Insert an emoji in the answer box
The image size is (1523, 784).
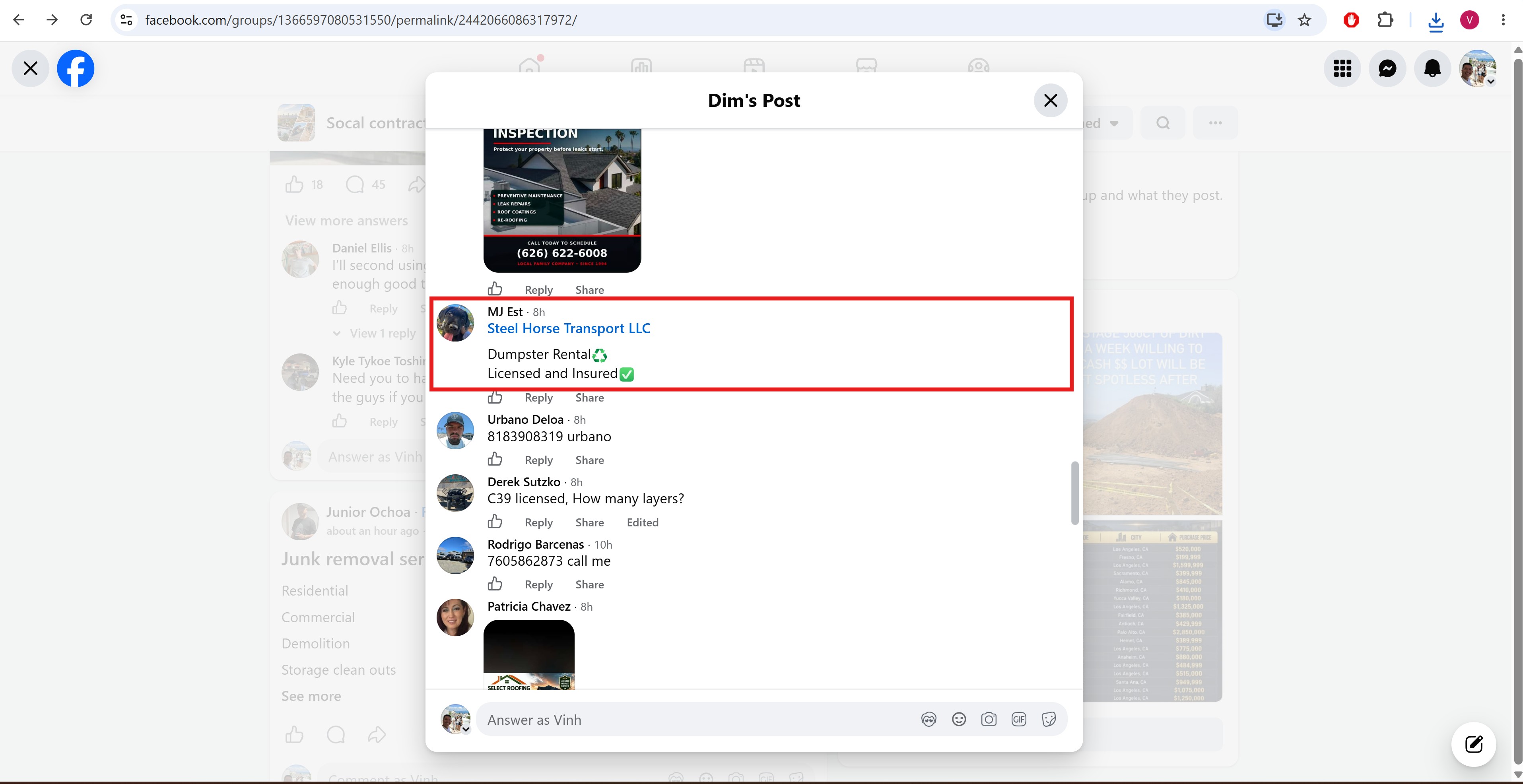point(959,720)
